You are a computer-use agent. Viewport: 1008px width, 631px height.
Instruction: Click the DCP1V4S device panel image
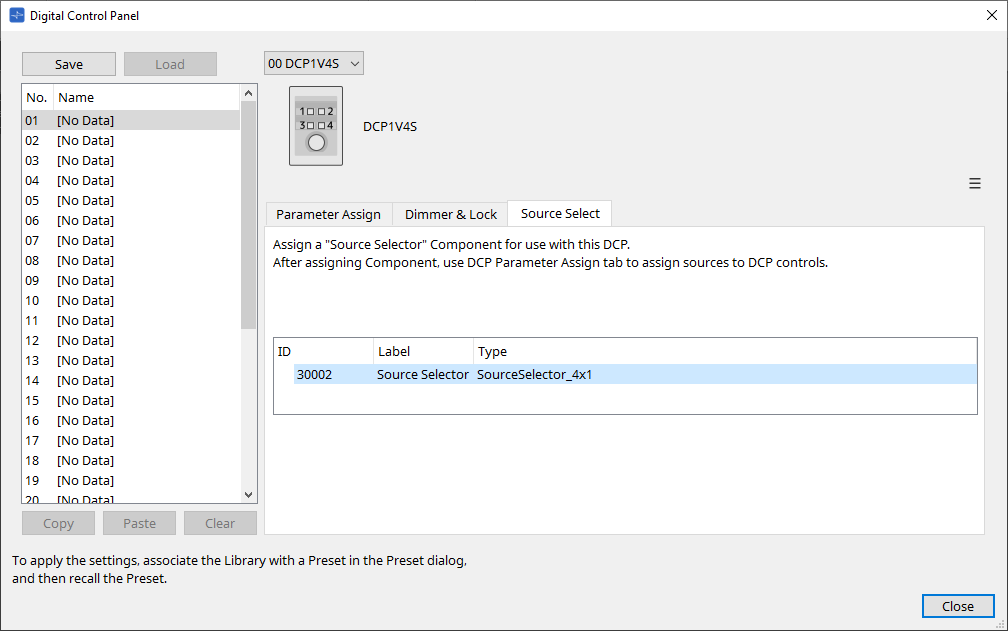click(315, 125)
